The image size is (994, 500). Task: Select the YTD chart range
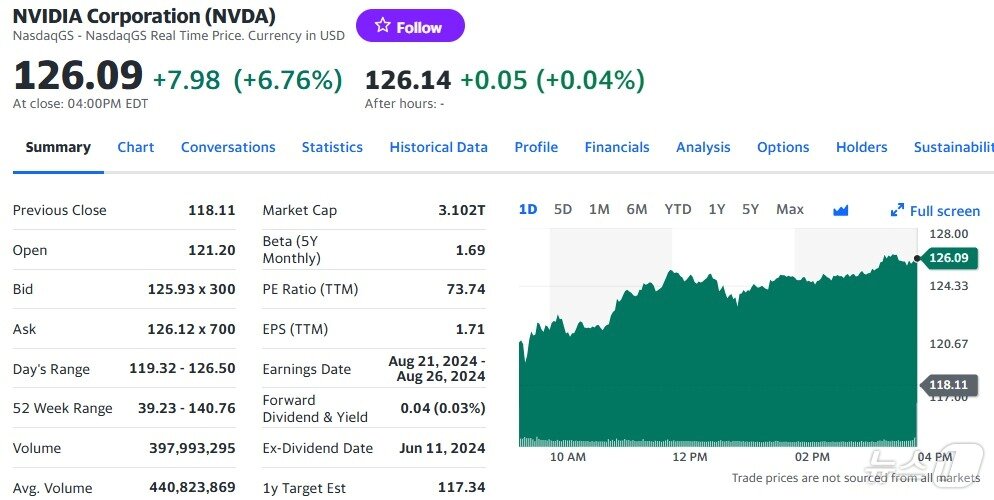click(678, 209)
